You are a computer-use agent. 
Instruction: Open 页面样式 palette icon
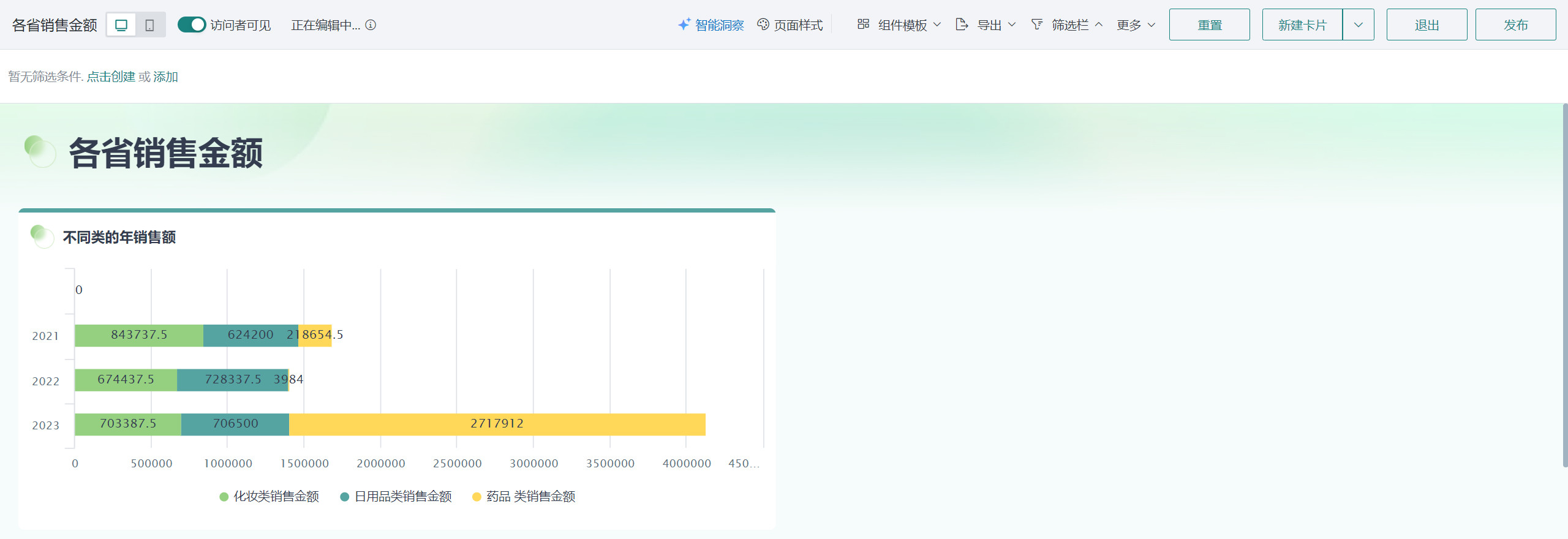tap(763, 24)
